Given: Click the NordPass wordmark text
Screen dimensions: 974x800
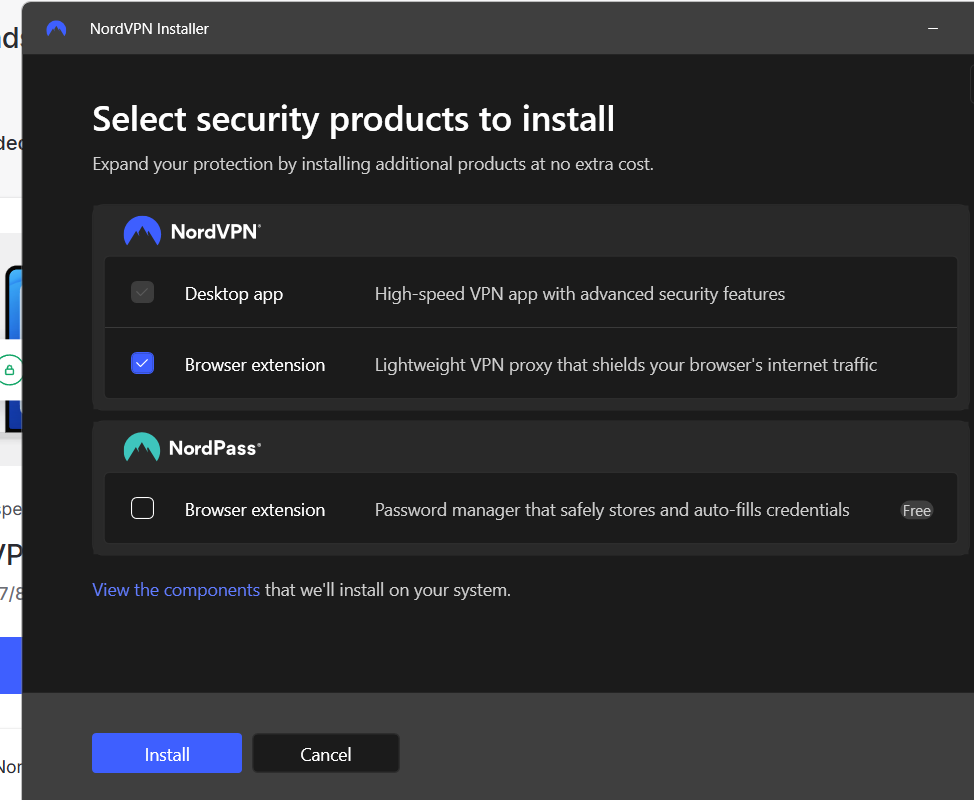Looking at the screenshot, I should coord(214,448).
